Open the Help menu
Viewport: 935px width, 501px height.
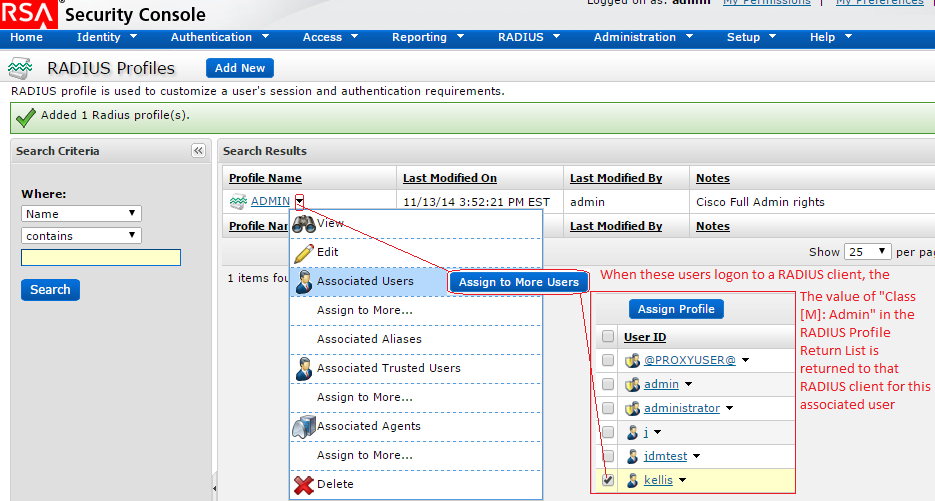pos(831,37)
